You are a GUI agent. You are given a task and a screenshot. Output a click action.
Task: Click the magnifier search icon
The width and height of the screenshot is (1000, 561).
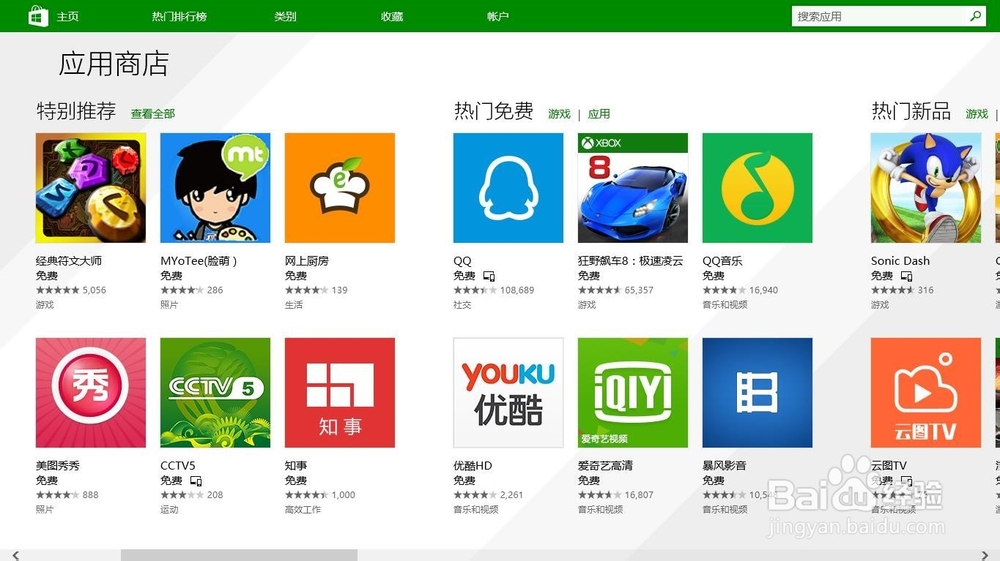point(976,17)
